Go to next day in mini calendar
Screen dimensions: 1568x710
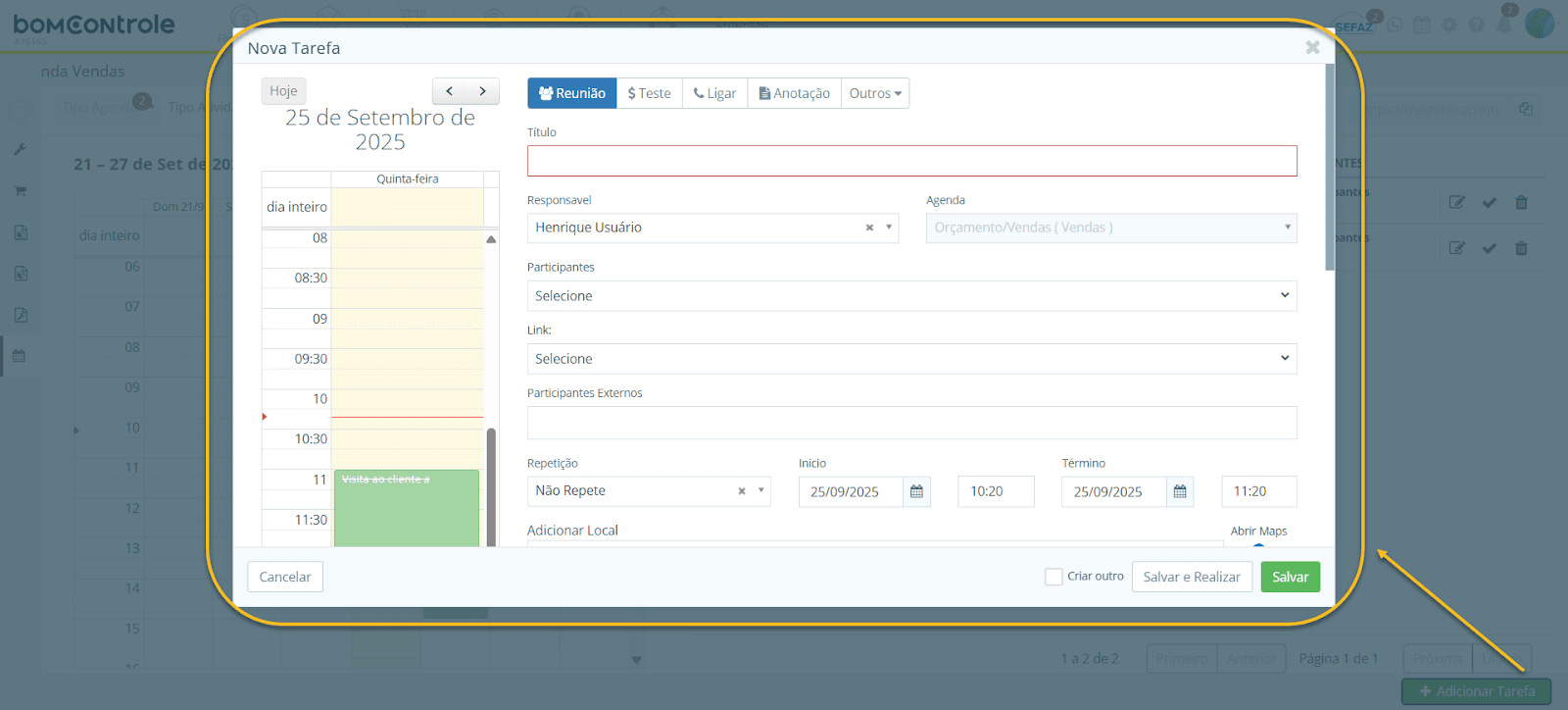tap(482, 91)
